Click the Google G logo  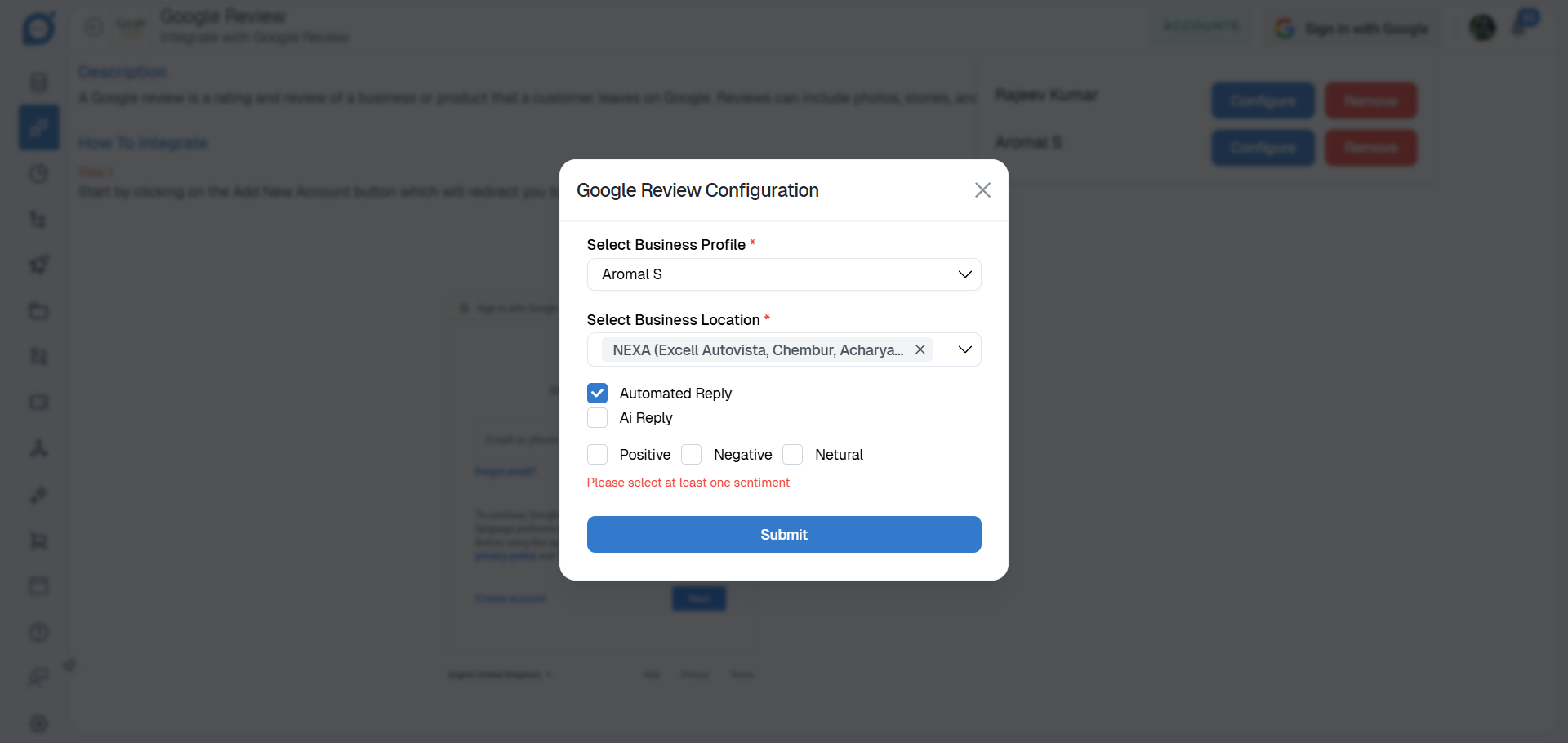pyautogui.click(x=1285, y=29)
